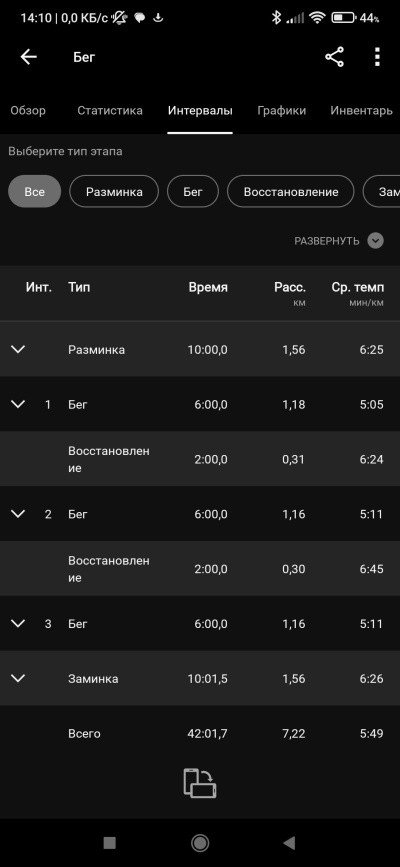Screen dimensions: 400x867
Task: Open the share icon
Action: point(334,57)
